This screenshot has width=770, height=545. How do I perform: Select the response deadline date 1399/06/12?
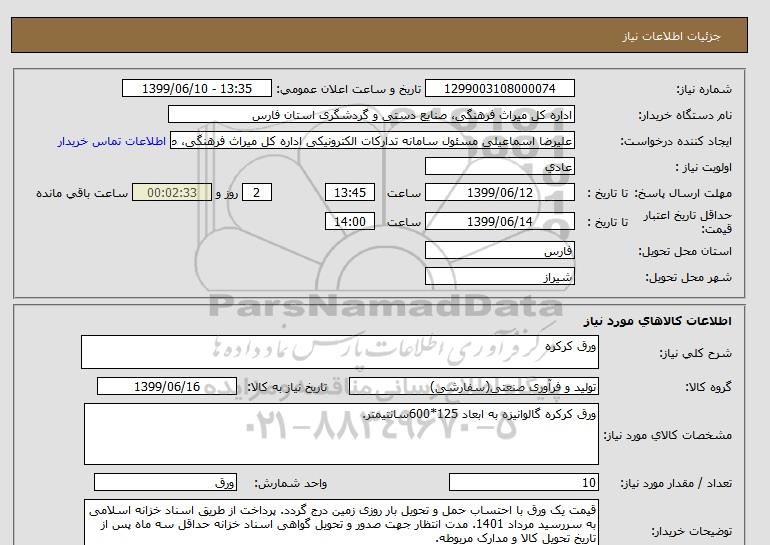(x=499, y=192)
